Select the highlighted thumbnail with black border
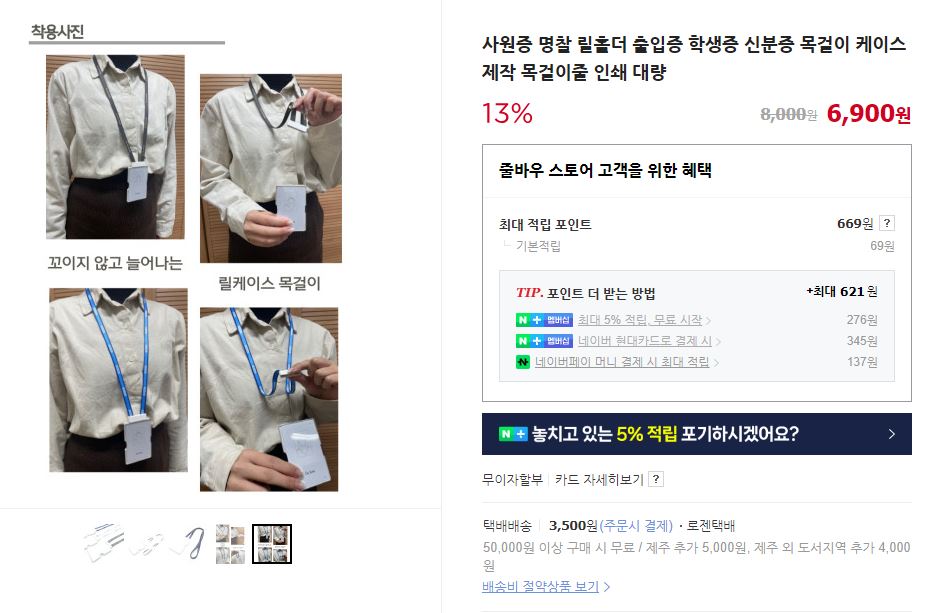The image size is (928, 613). [x=272, y=544]
